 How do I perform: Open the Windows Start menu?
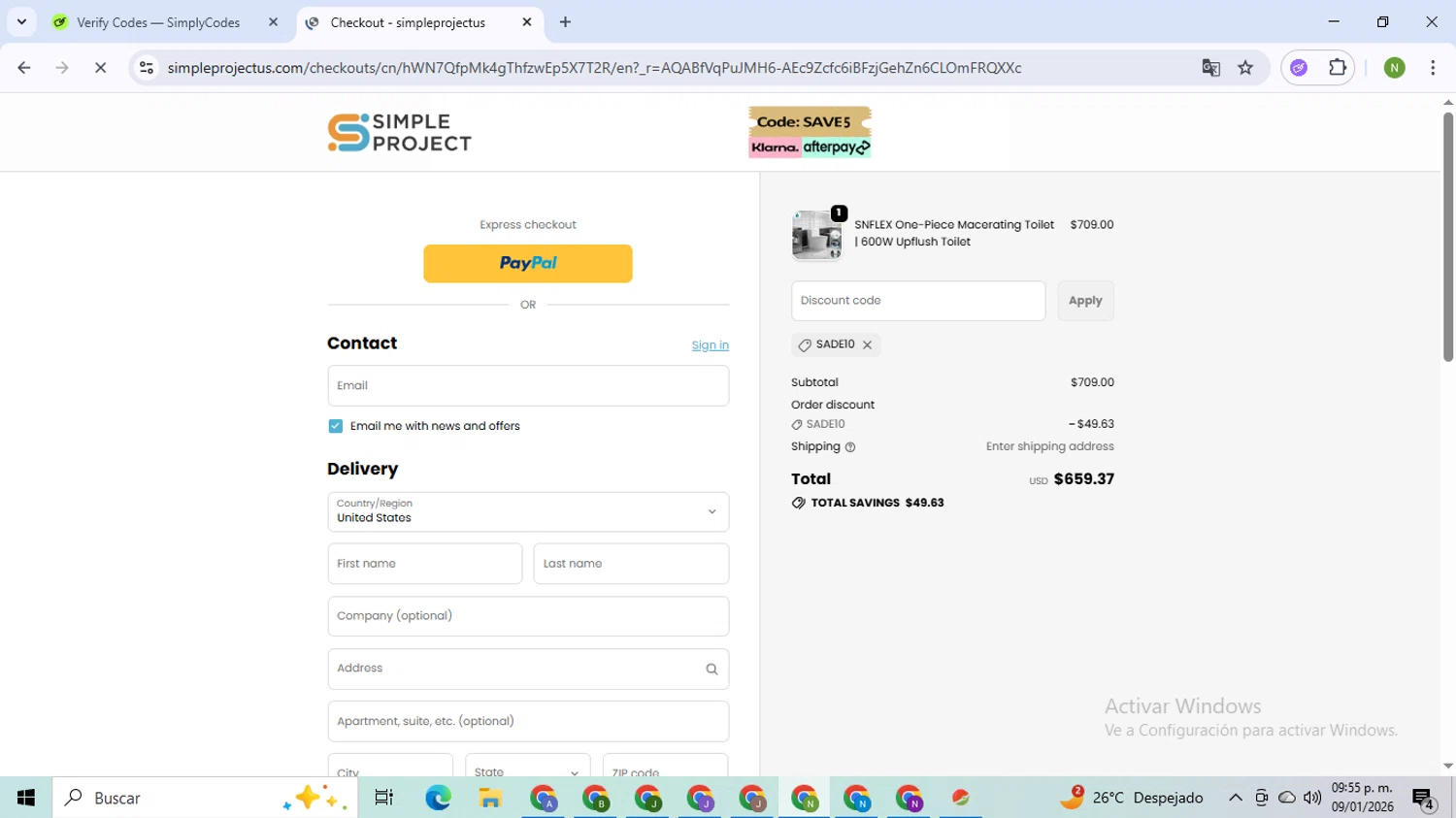26,798
